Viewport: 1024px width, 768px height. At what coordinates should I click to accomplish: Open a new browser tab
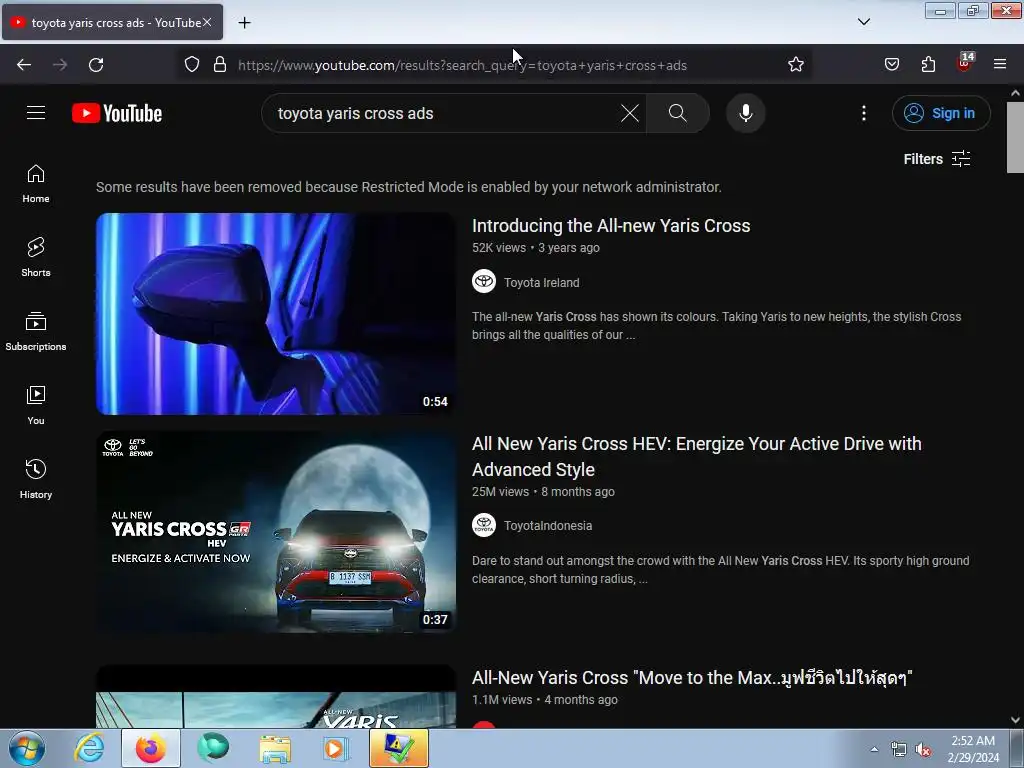pos(244,23)
